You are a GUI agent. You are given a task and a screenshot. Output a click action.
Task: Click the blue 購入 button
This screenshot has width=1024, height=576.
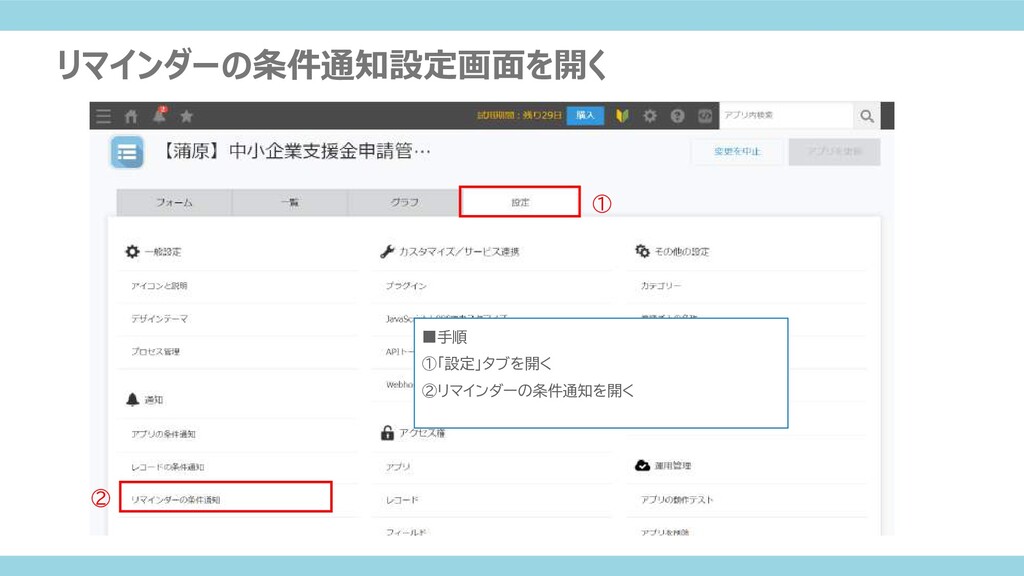585,116
